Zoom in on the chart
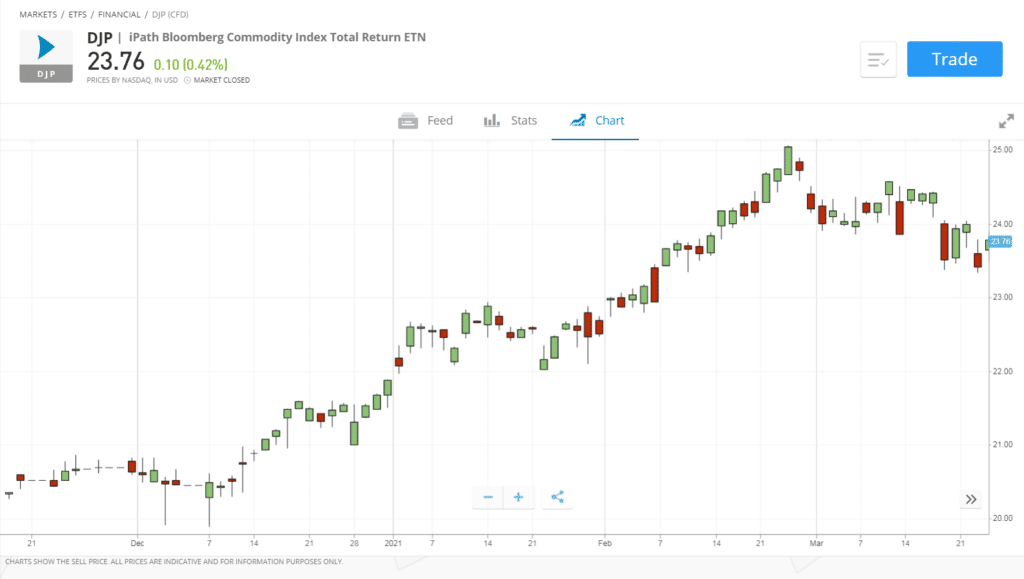This screenshot has height=579, width=1024. coord(518,497)
